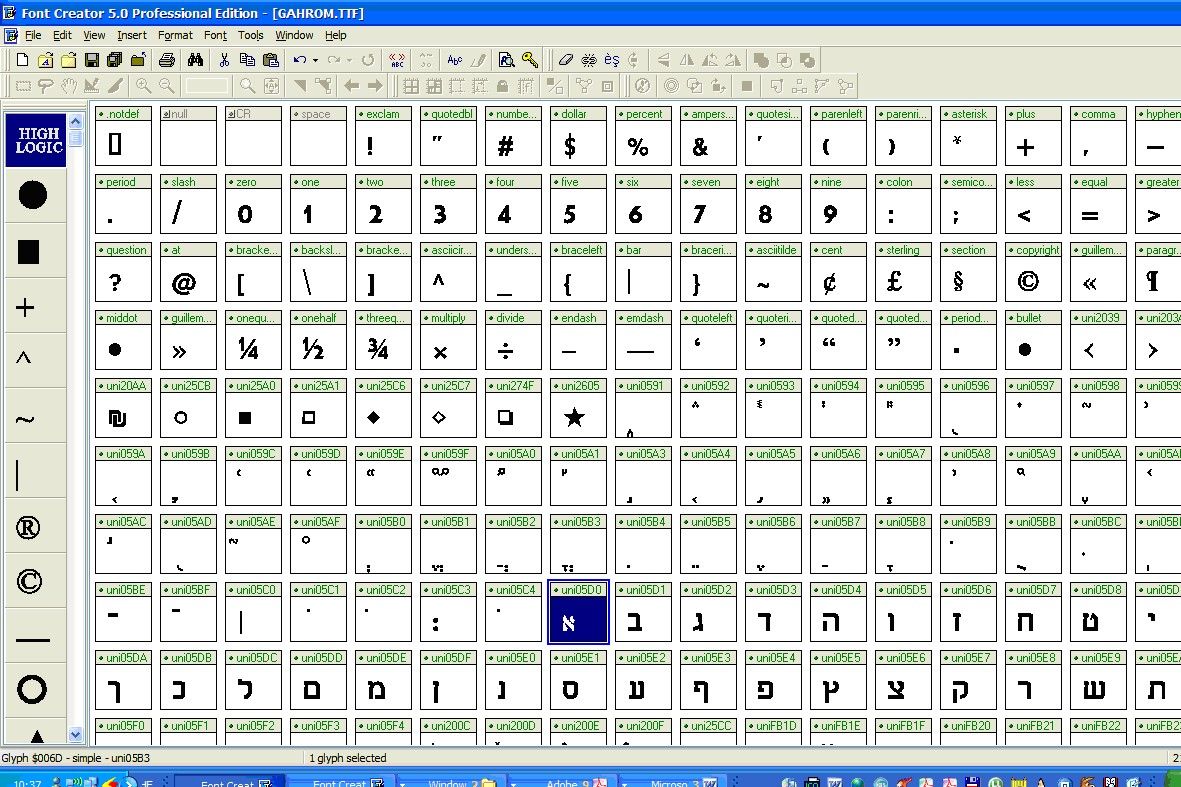Select the uni2605 star glyph cell

pos(578,407)
